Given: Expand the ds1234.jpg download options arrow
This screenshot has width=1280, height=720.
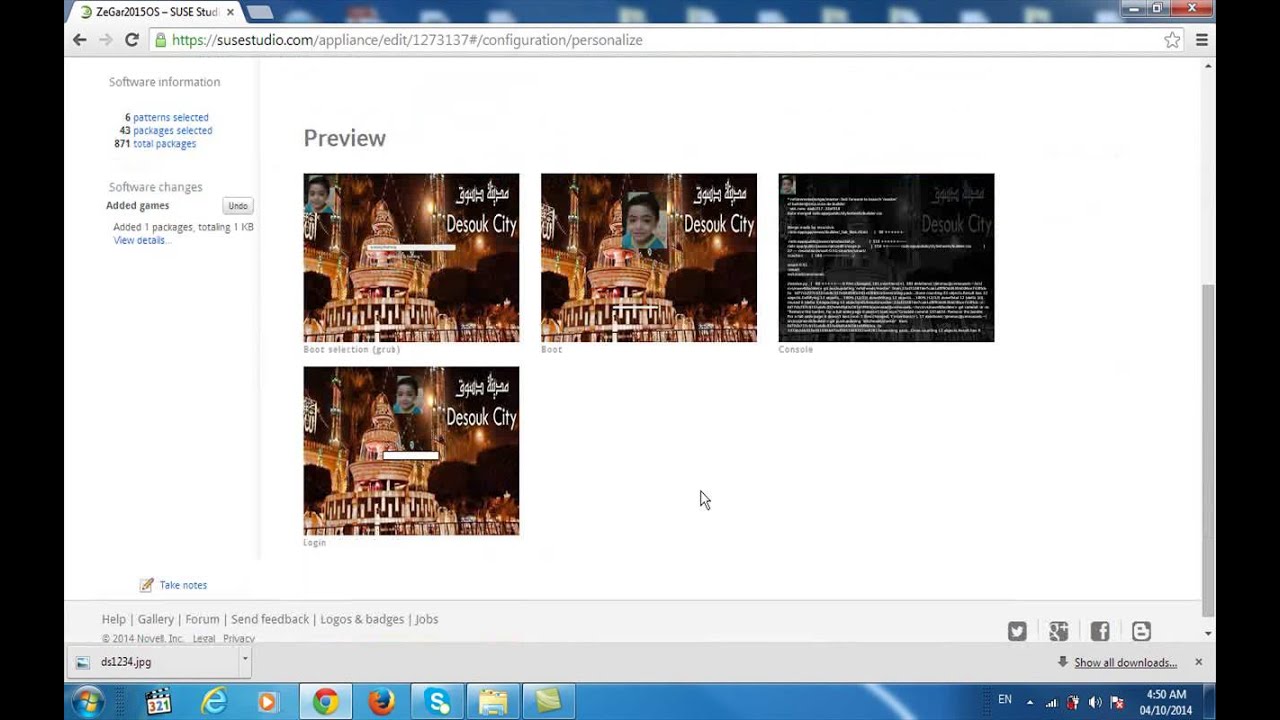Looking at the screenshot, I should click(x=244, y=661).
